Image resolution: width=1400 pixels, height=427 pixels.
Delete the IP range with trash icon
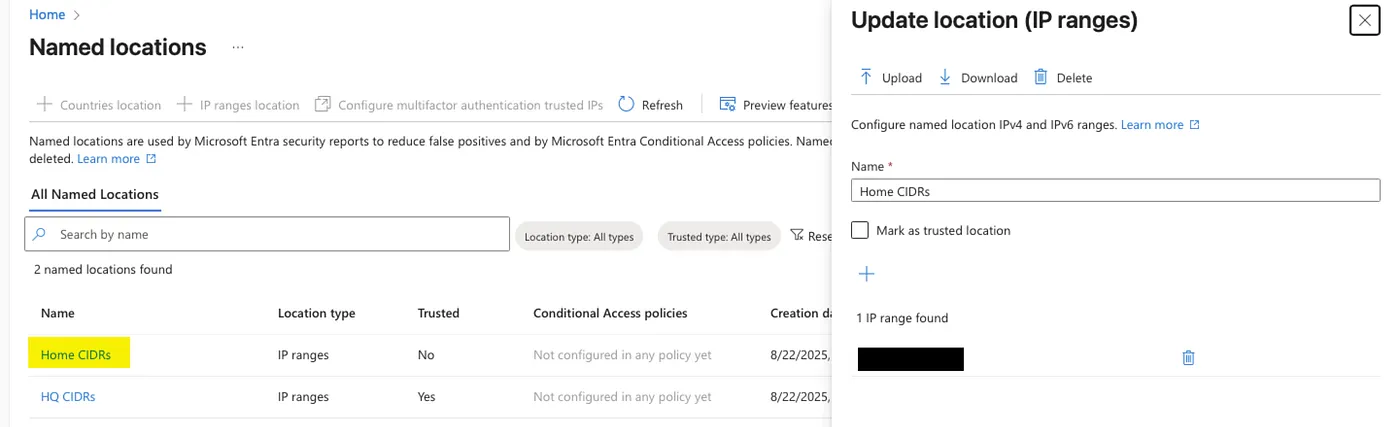(x=1188, y=358)
